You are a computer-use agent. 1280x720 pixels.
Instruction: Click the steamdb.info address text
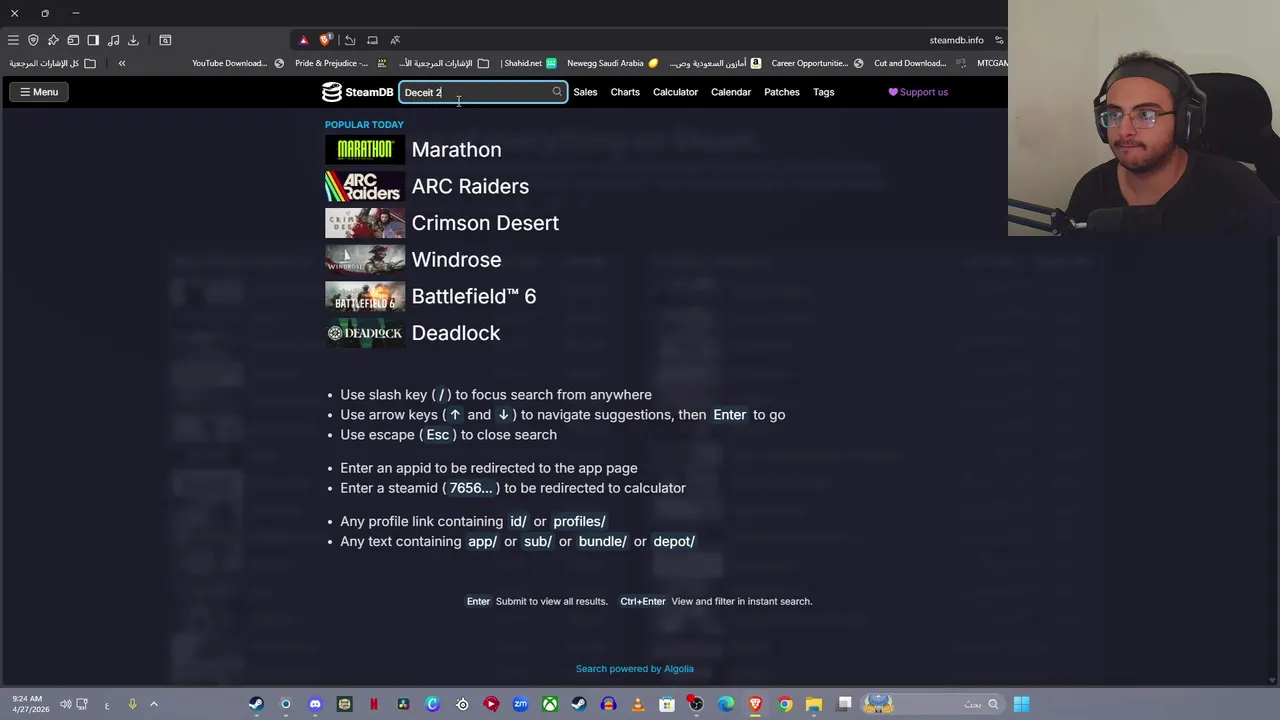956,40
